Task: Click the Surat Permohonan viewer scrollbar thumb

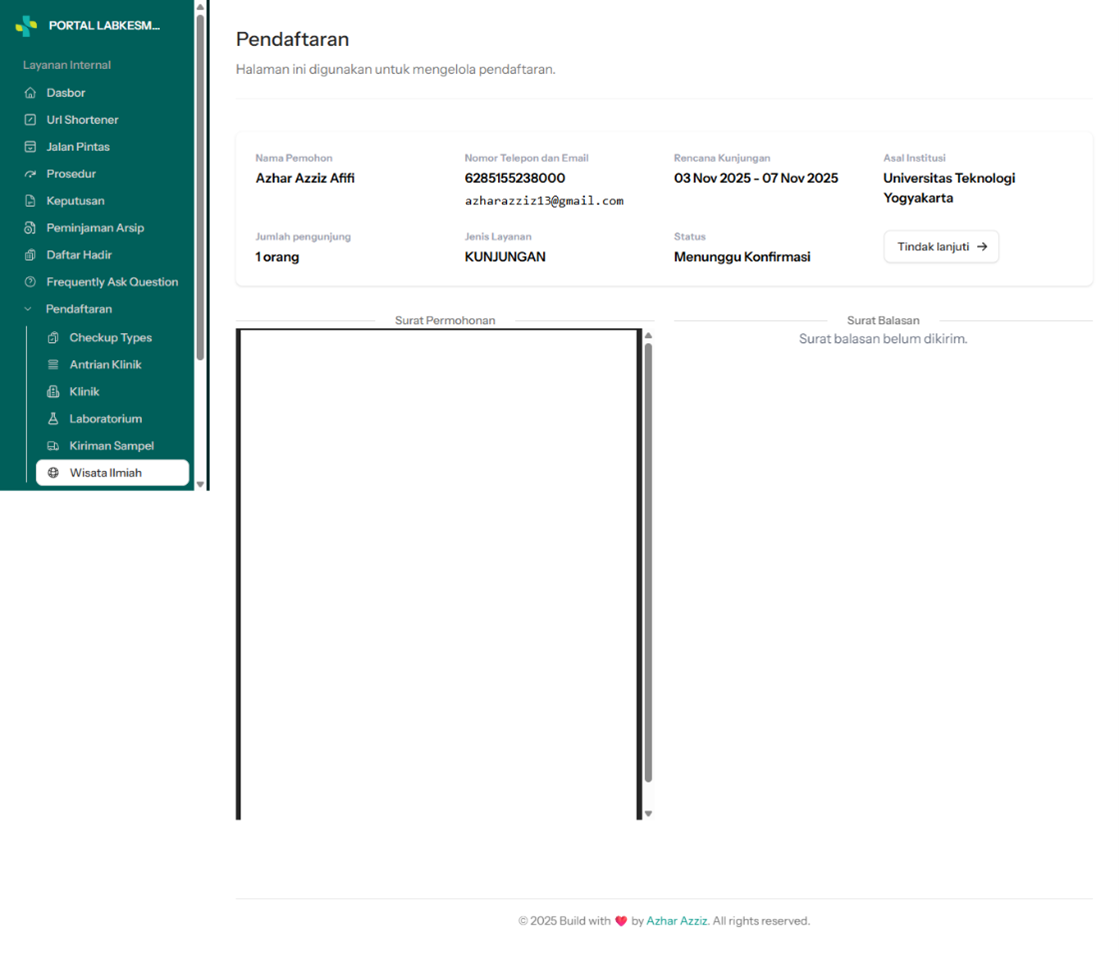Action: coord(649,563)
